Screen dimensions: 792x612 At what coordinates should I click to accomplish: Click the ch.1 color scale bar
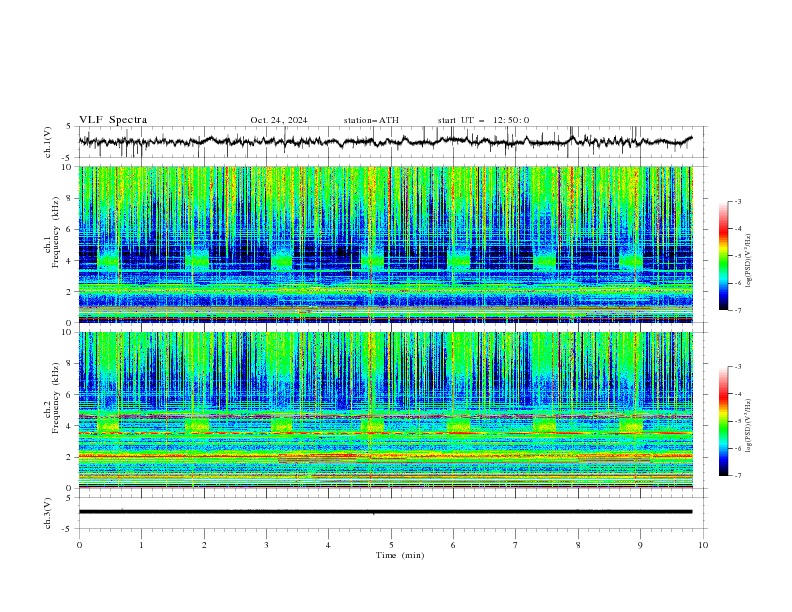point(723,256)
